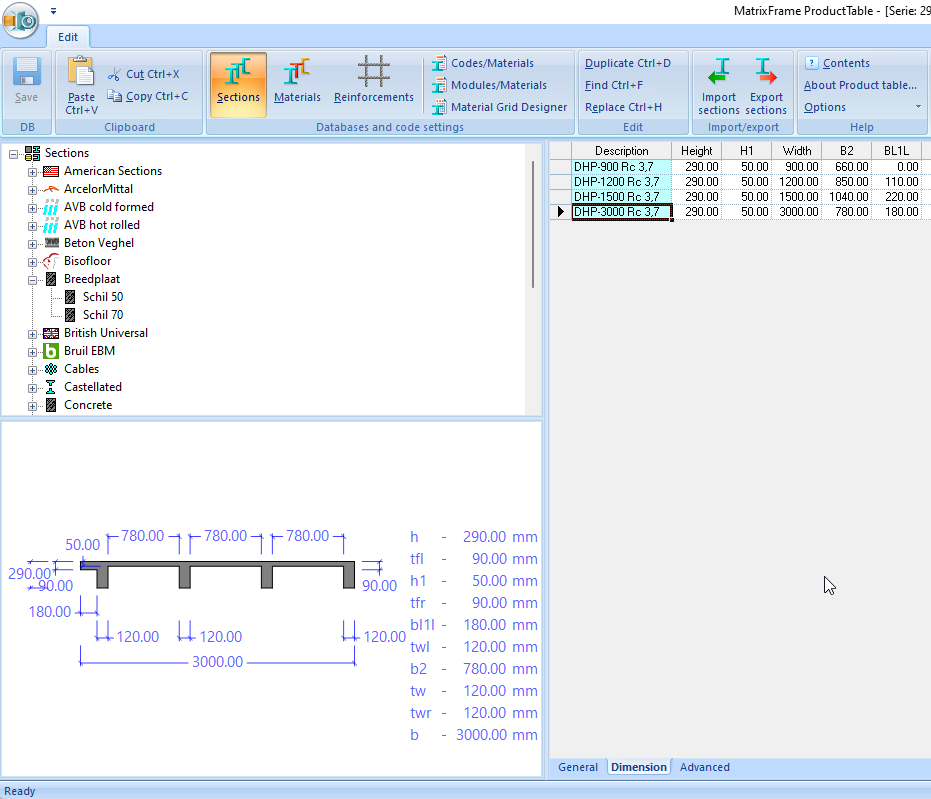Select the Concrete tree item label
This screenshot has height=799, width=931.
coord(88,405)
